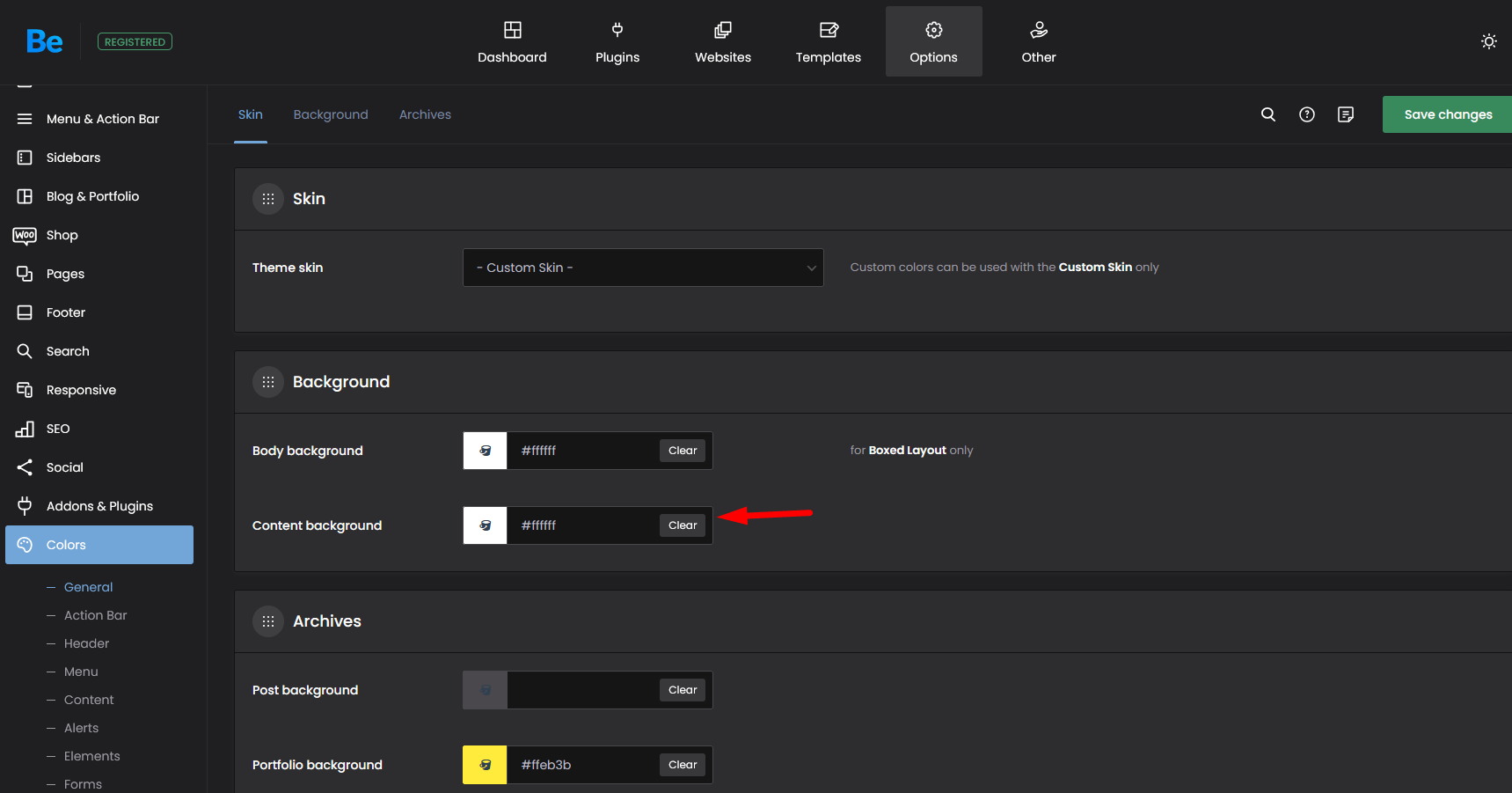Open Shop settings
Image resolution: width=1512 pixels, height=793 pixels.
pos(99,235)
